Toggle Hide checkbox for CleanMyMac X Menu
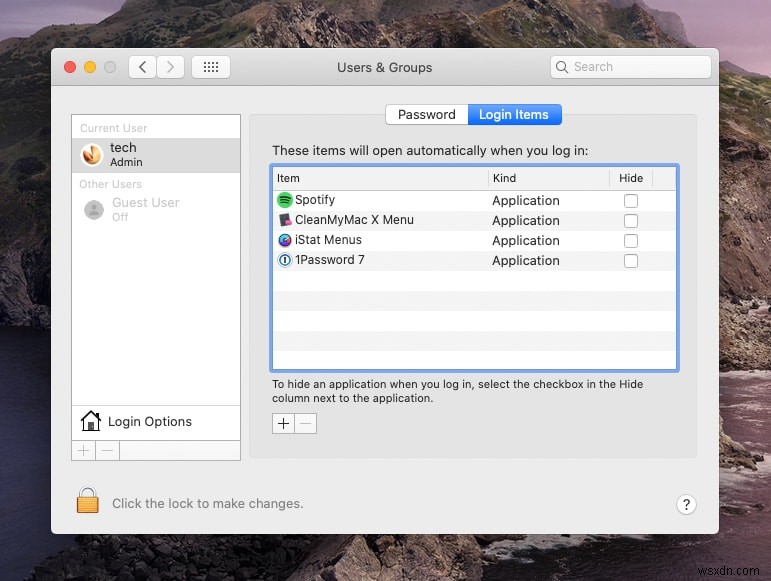 (631, 221)
